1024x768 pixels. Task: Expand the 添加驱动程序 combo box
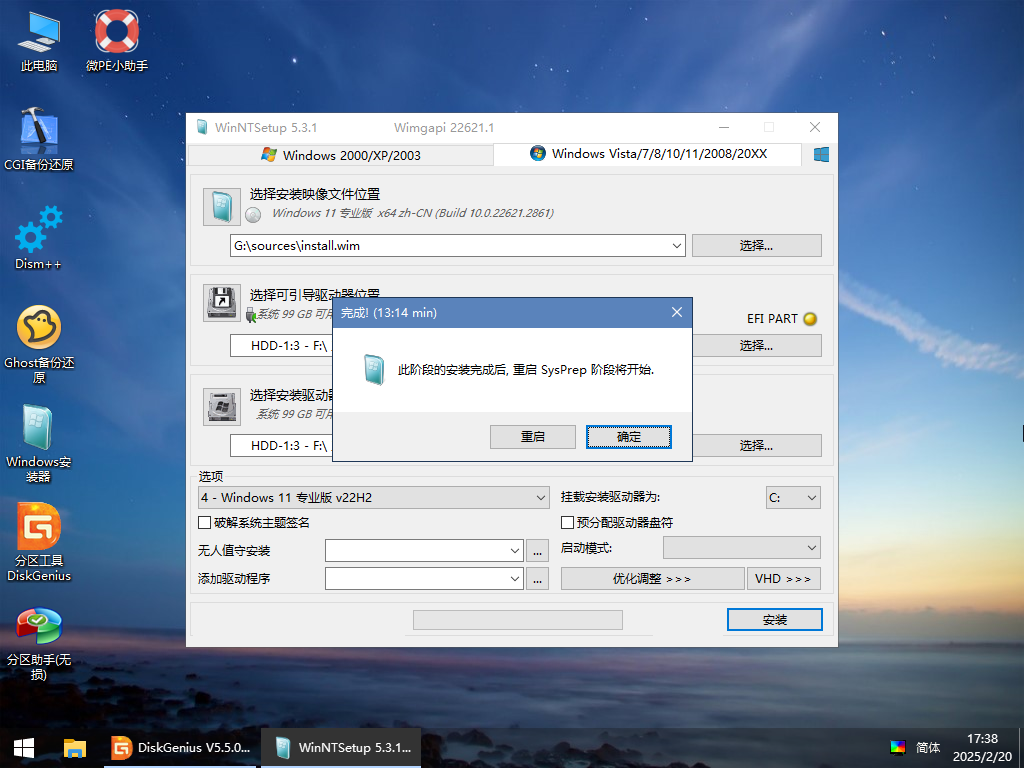(x=515, y=579)
